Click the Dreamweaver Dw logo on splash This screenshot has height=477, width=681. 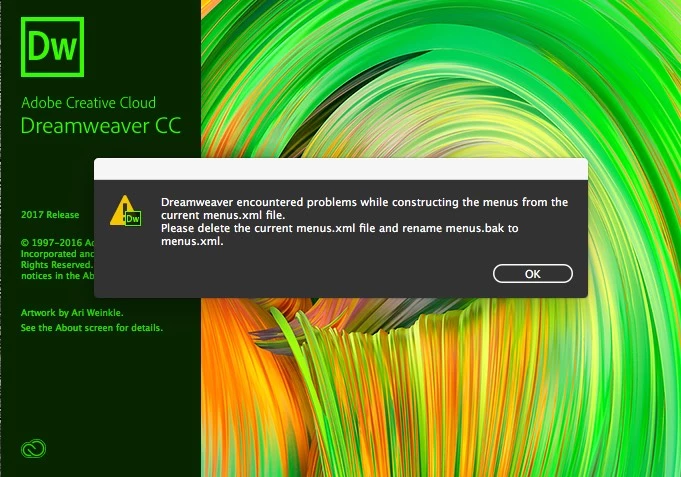click(52, 47)
